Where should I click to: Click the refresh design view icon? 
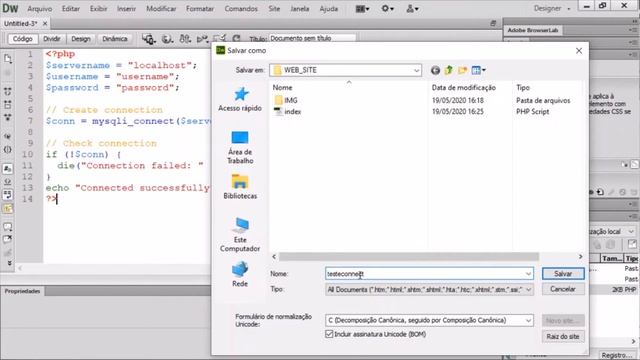coord(236,39)
